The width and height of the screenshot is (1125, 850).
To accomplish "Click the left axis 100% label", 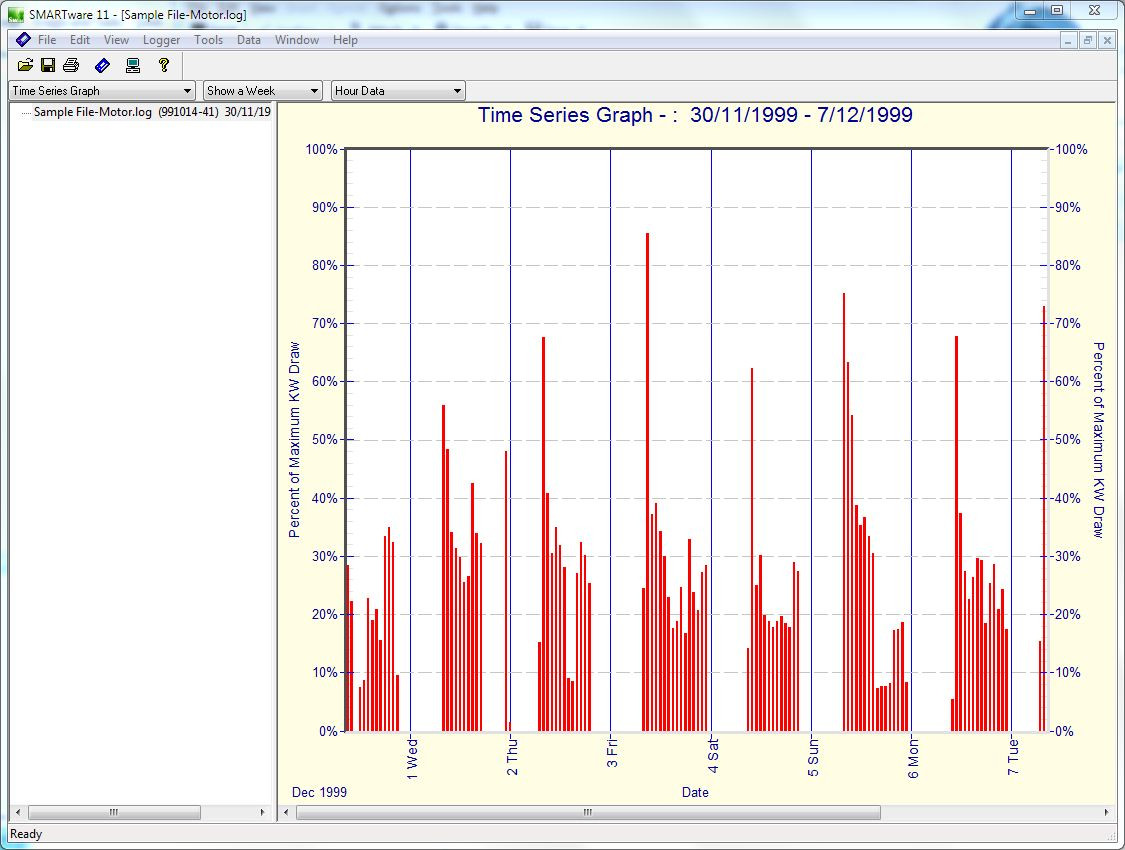I will click(321, 149).
